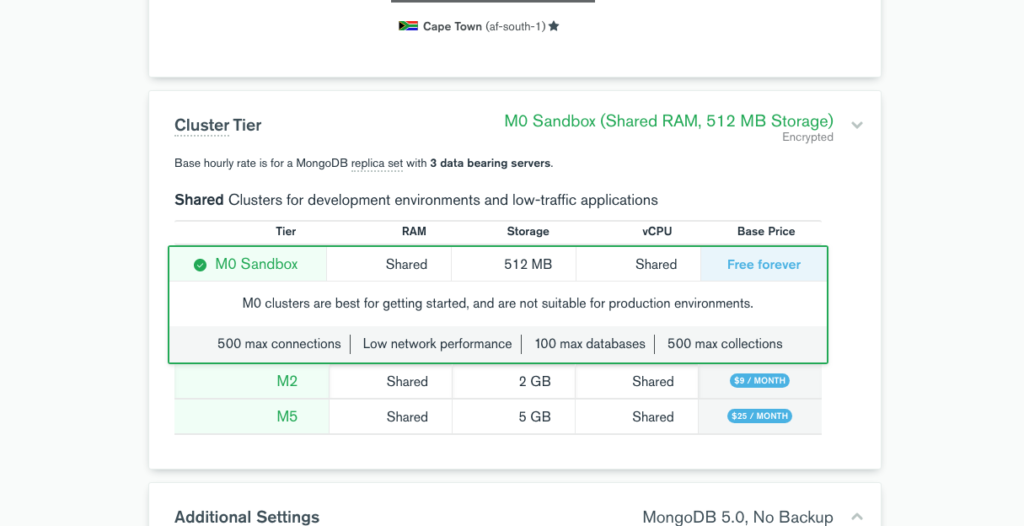Click Low network performance text
This screenshot has height=526, width=1024.
click(437, 344)
